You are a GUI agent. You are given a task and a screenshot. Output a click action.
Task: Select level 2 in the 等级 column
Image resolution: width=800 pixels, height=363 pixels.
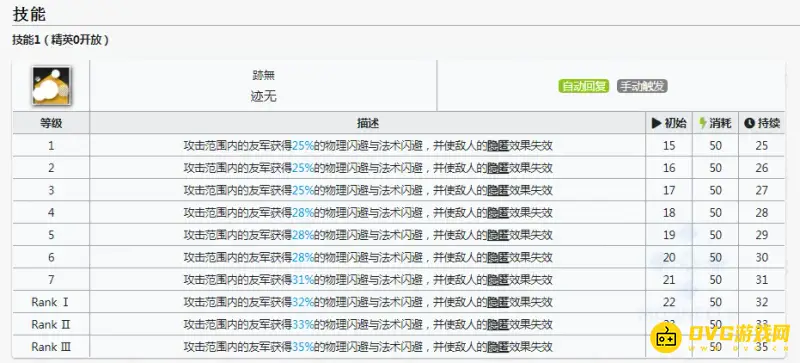click(51, 168)
